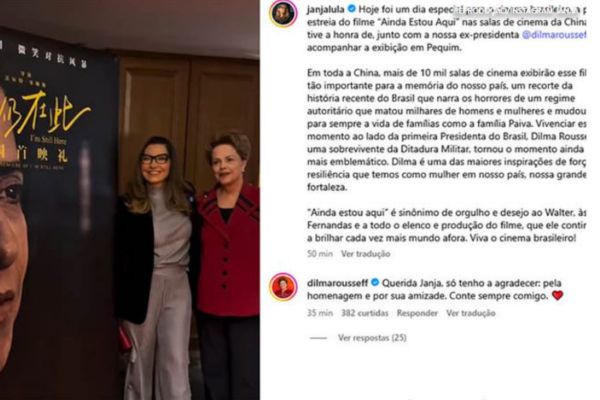Click verified badge beside janjalula
The width and height of the screenshot is (600, 400).
pyautogui.click(x=351, y=9)
